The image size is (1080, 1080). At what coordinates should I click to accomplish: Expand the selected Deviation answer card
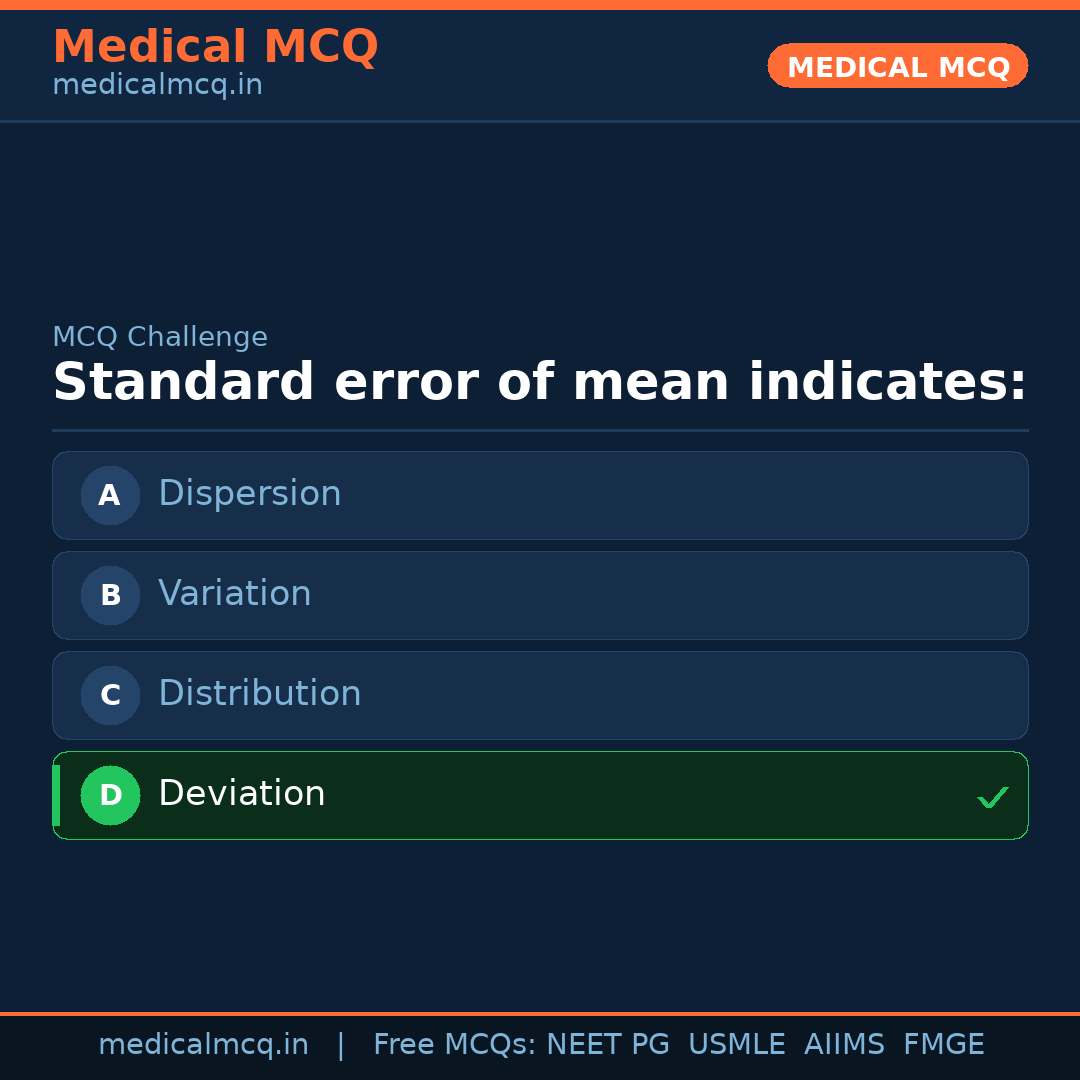(x=540, y=795)
